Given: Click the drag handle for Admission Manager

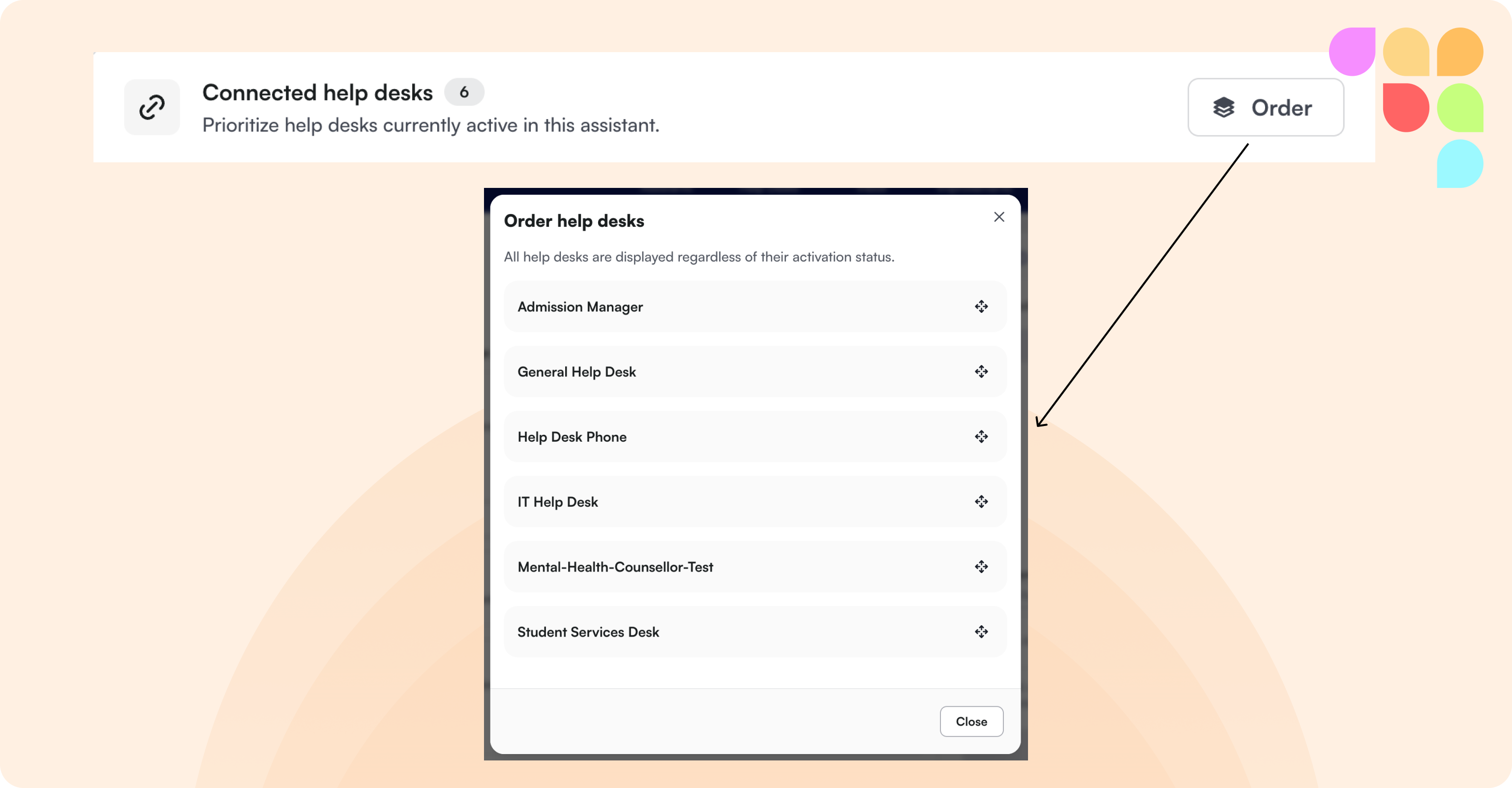Looking at the screenshot, I should (x=981, y=306).
